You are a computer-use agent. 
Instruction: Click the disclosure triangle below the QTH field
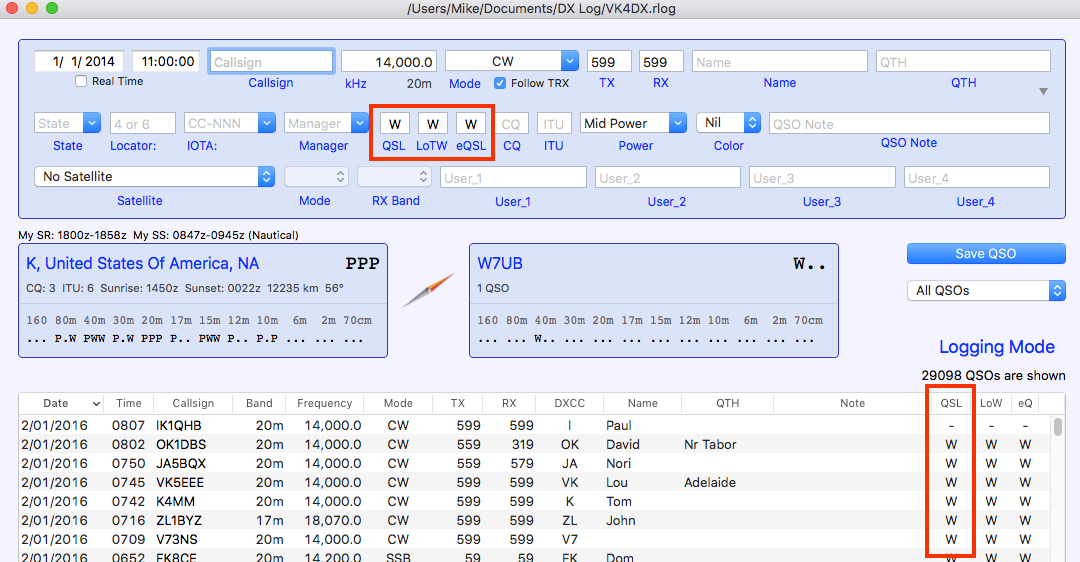coord(1043,92)
